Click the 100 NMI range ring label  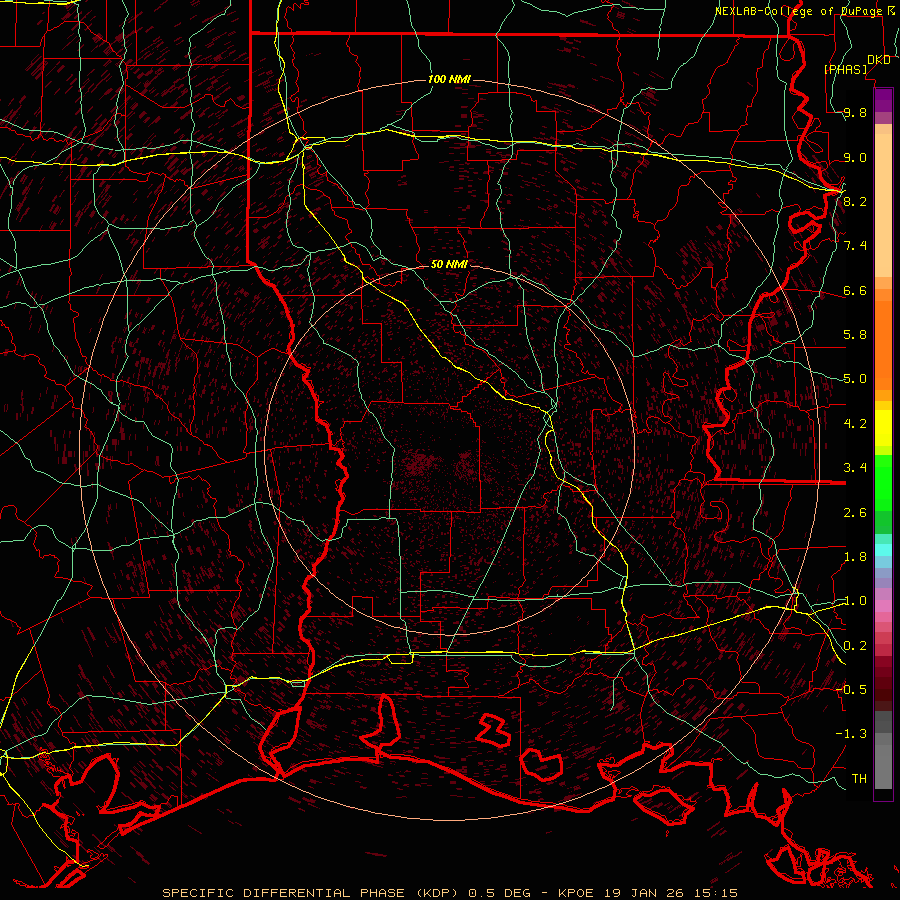(x=449, y=79)
